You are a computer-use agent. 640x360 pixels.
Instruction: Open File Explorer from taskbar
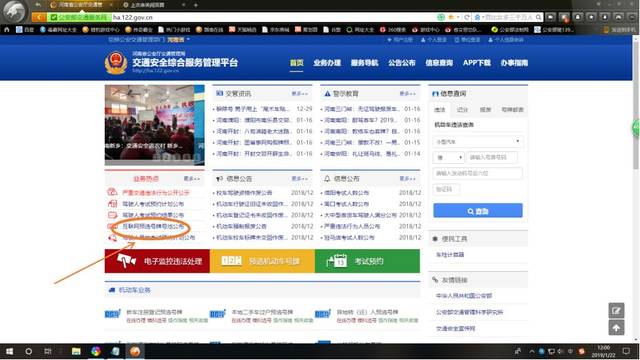76,351
